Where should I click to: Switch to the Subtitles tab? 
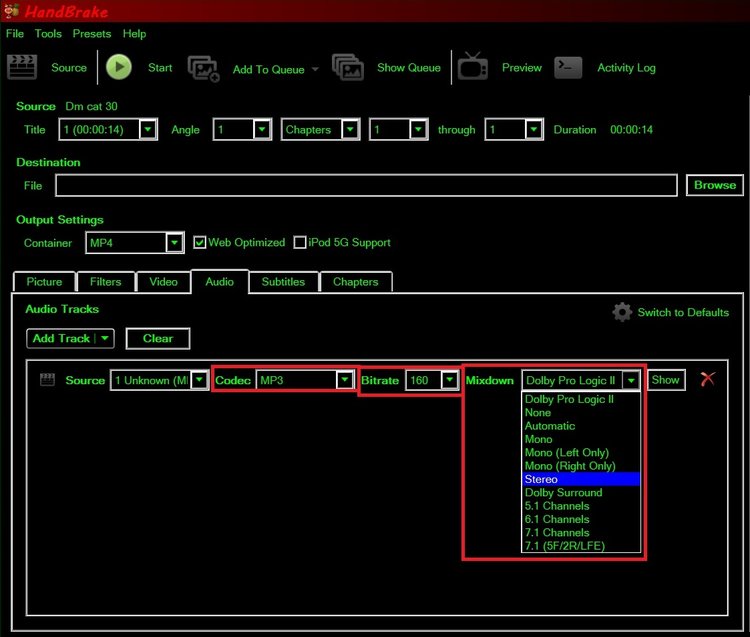coord(283,282)
